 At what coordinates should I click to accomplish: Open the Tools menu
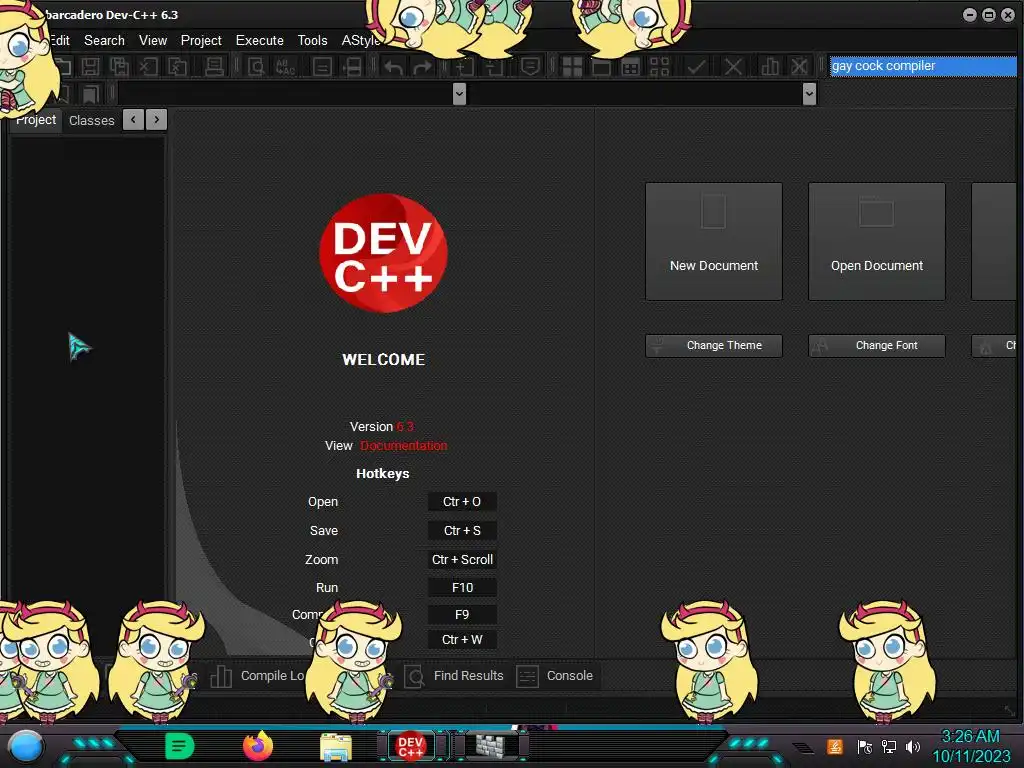312,40
